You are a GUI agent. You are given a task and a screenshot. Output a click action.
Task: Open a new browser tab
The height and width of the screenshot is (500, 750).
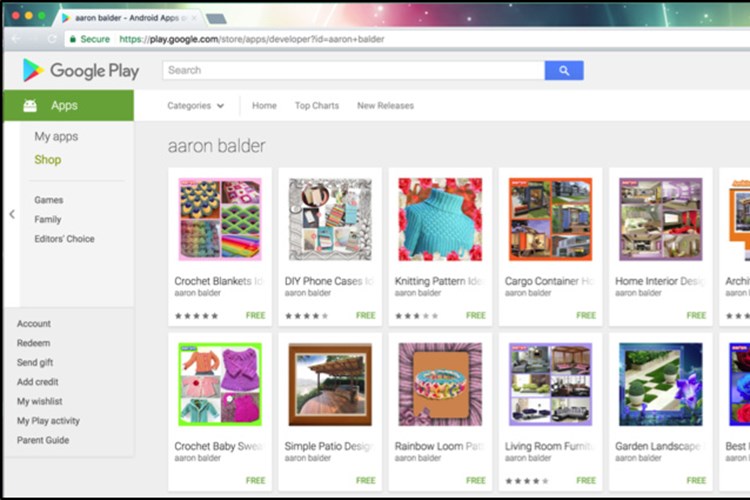coord(216,19)
